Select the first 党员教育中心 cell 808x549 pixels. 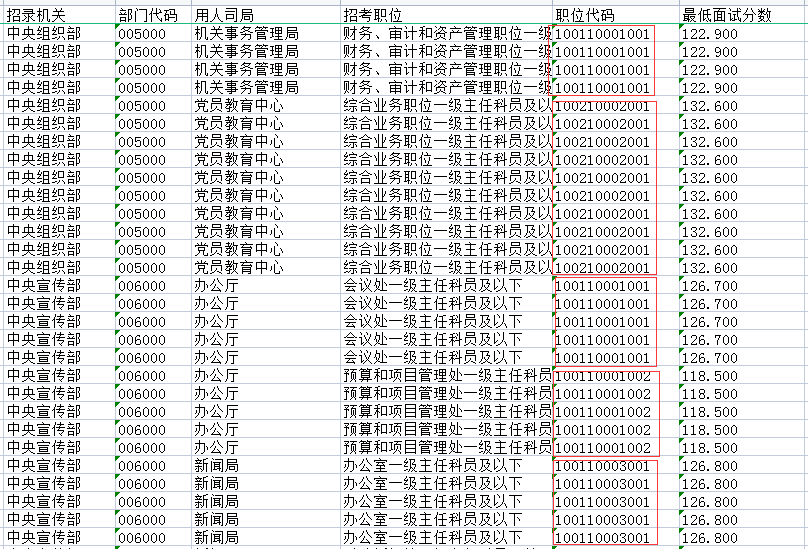(266, 106)
